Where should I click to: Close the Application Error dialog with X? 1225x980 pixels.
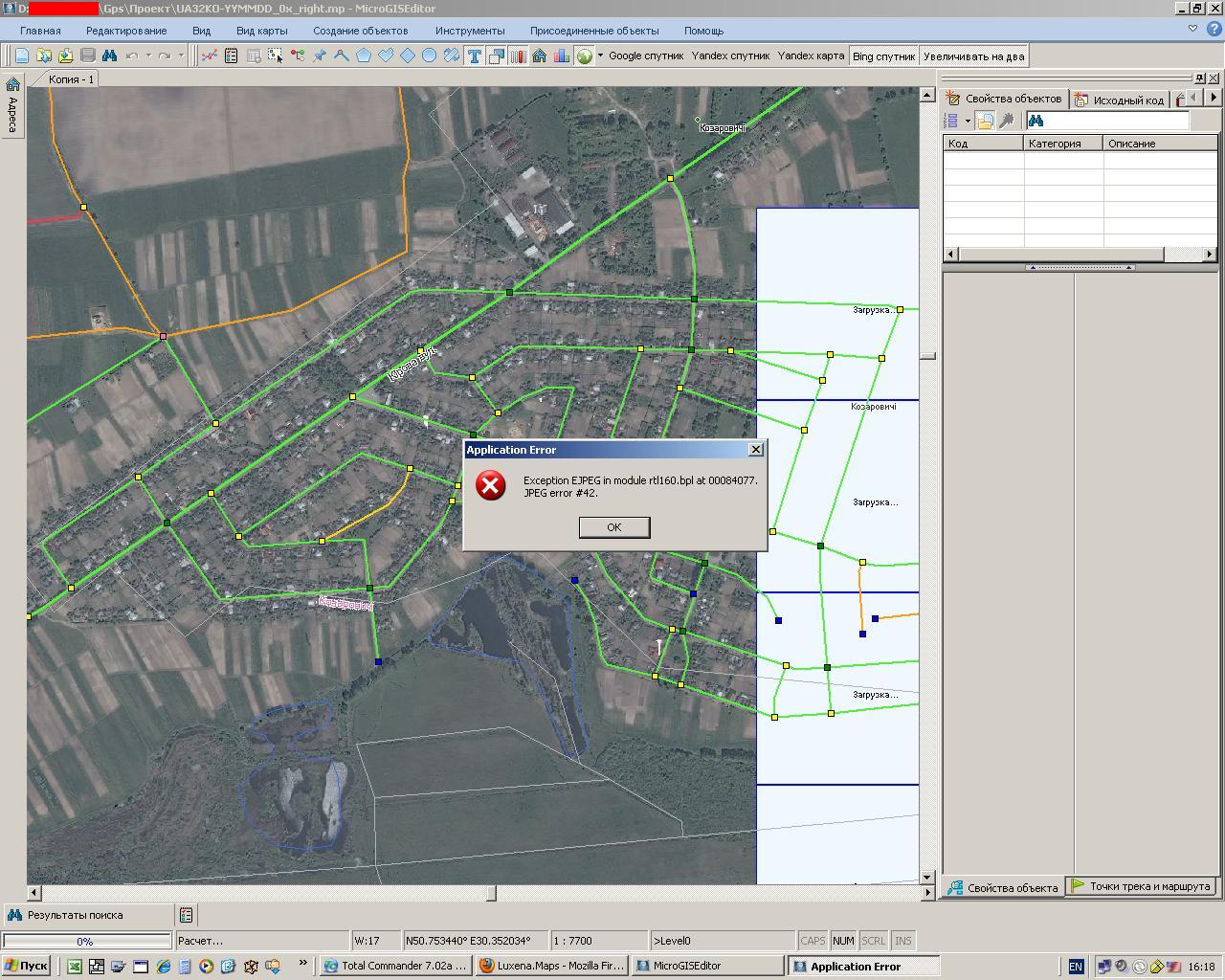coord(755,450)
